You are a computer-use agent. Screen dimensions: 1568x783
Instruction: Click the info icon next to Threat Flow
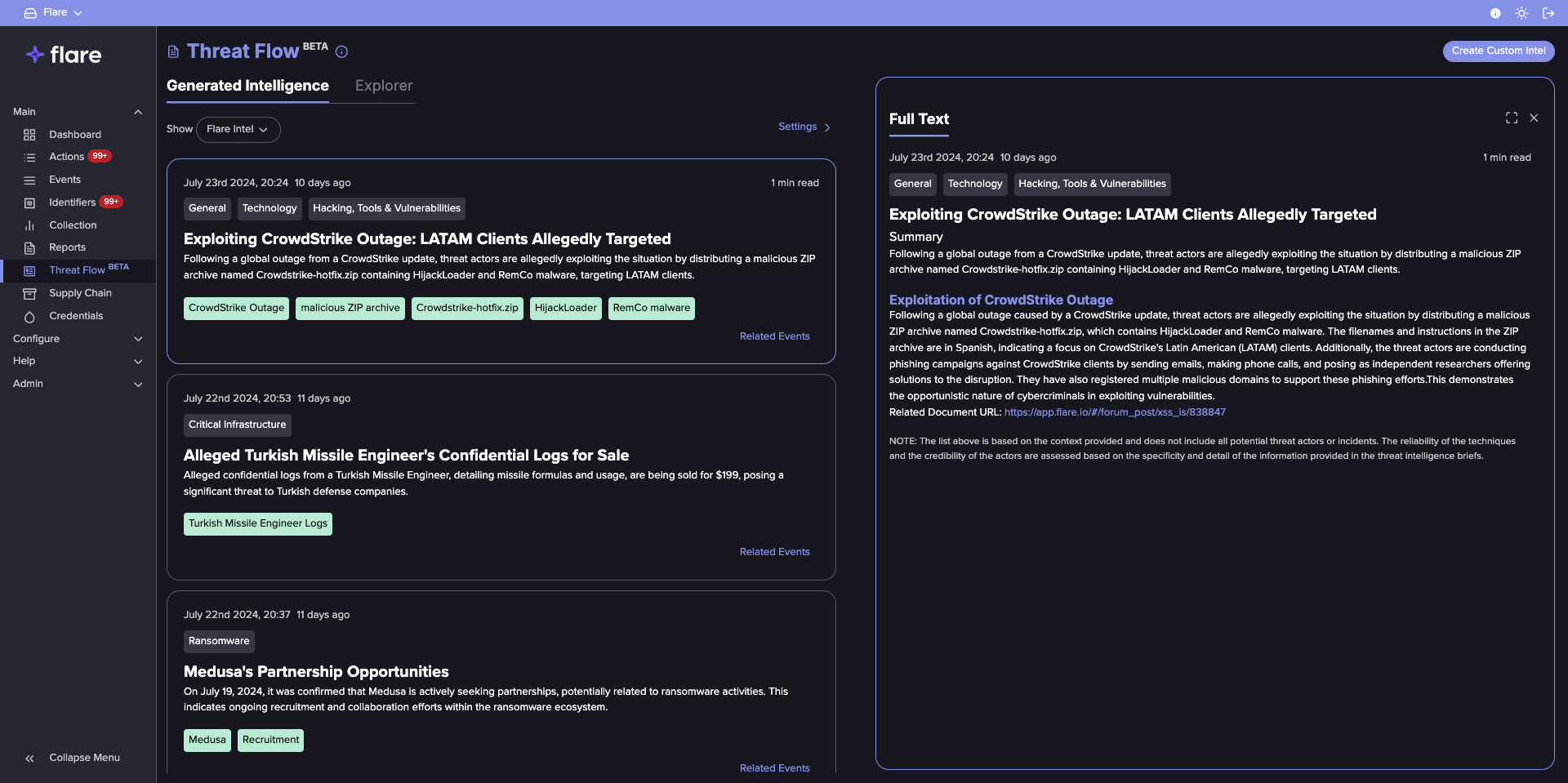point(341,52)
